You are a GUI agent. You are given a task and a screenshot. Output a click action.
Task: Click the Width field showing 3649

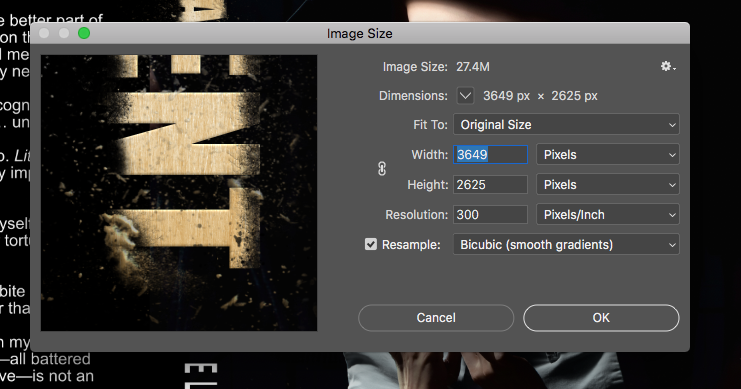click(491, 155)
